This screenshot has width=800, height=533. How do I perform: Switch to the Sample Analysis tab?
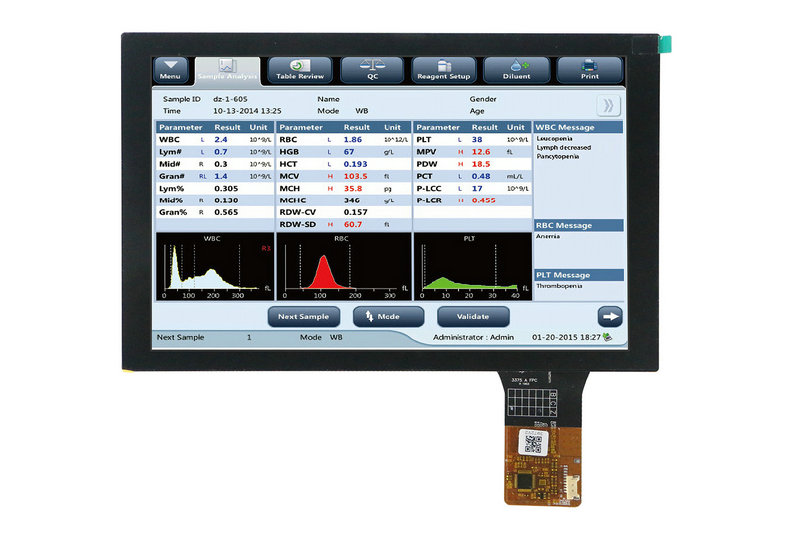point(226,68)
